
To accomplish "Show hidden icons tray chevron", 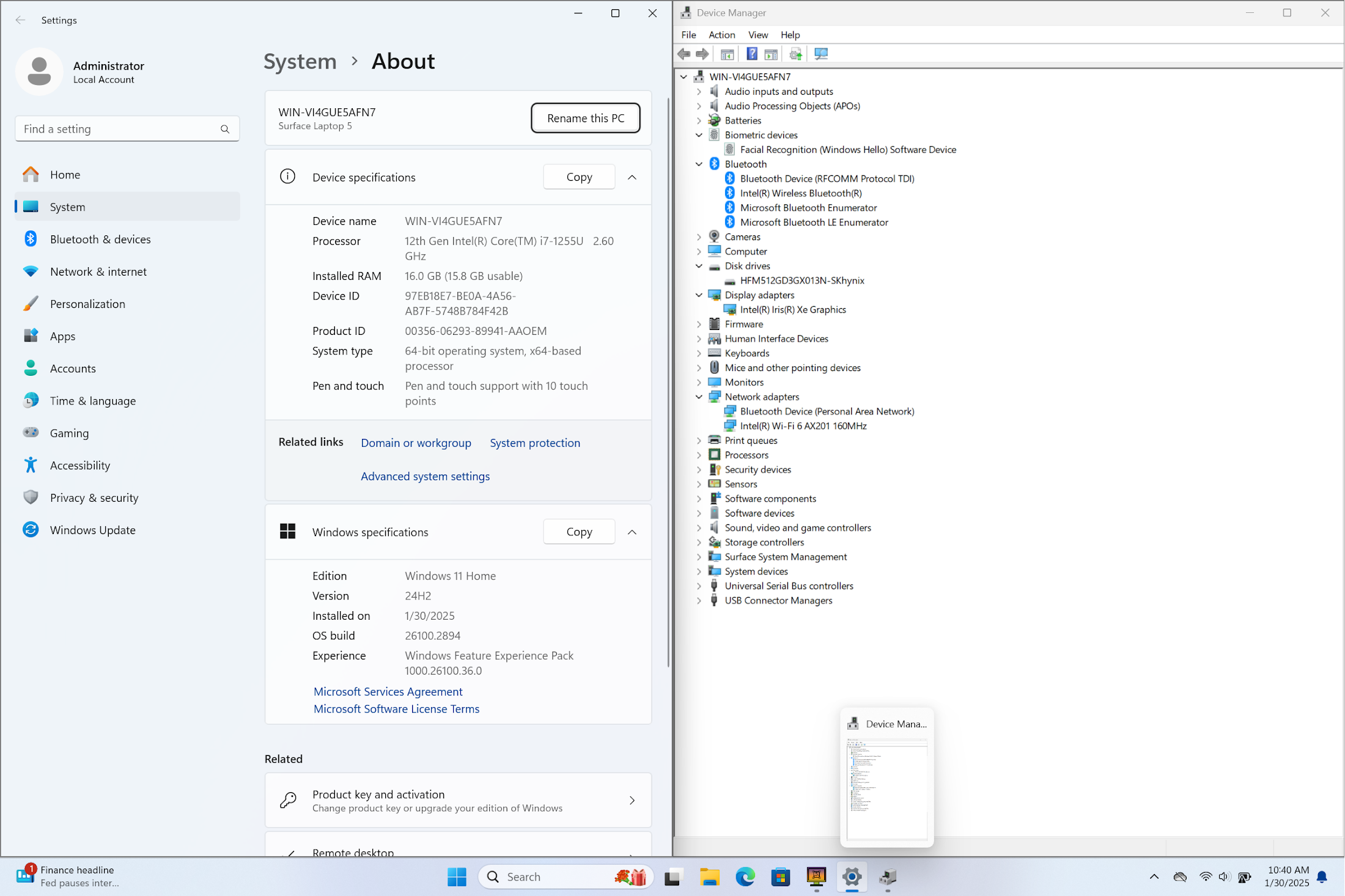I will tap(1154, 877).
